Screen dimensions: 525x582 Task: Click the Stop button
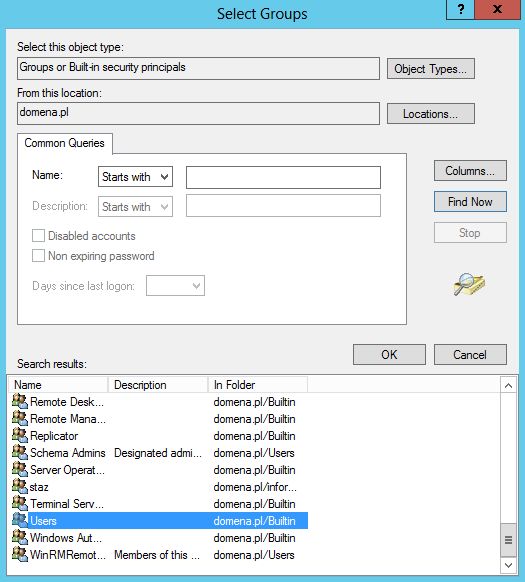470,233
